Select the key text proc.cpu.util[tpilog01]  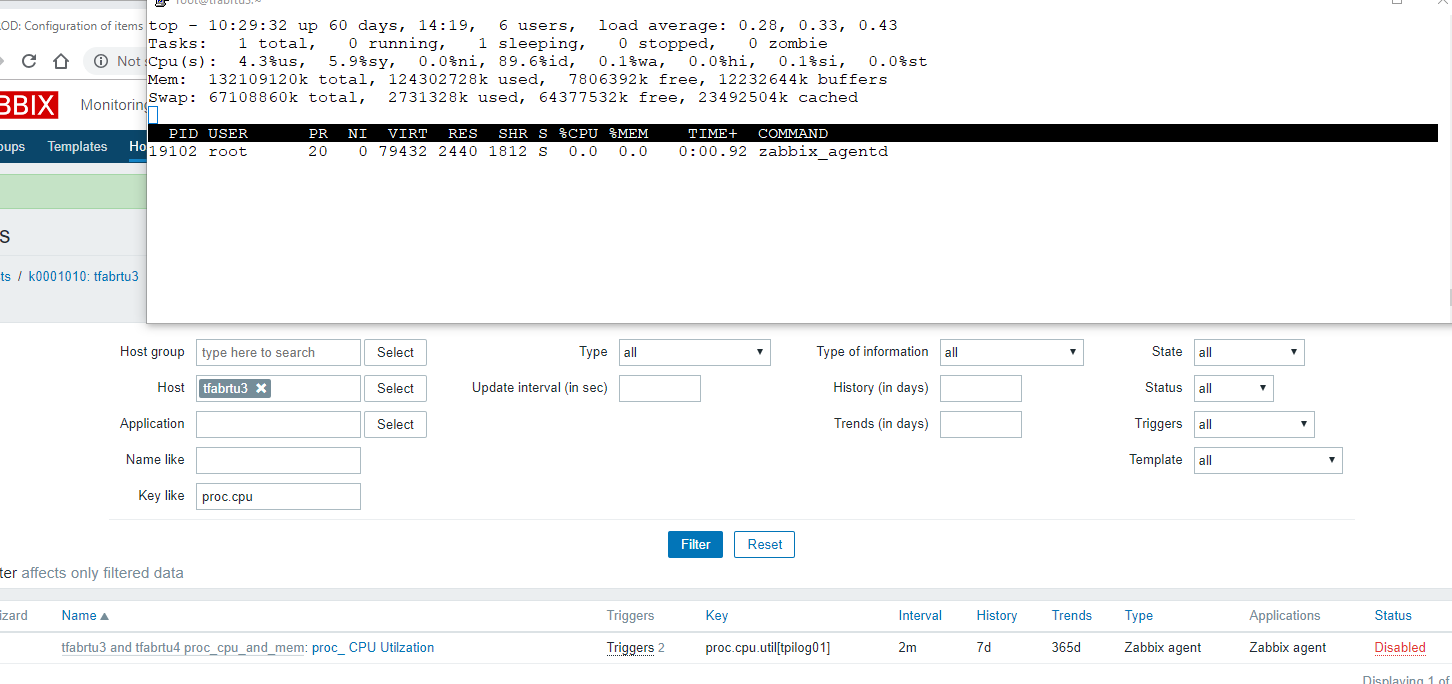tap(768, 648)
